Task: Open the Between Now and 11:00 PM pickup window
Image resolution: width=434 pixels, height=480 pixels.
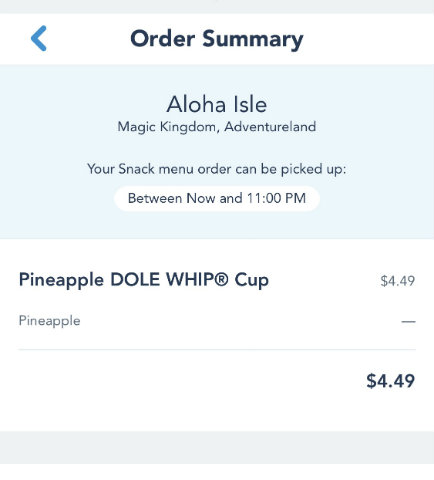Action: (217, 198)
